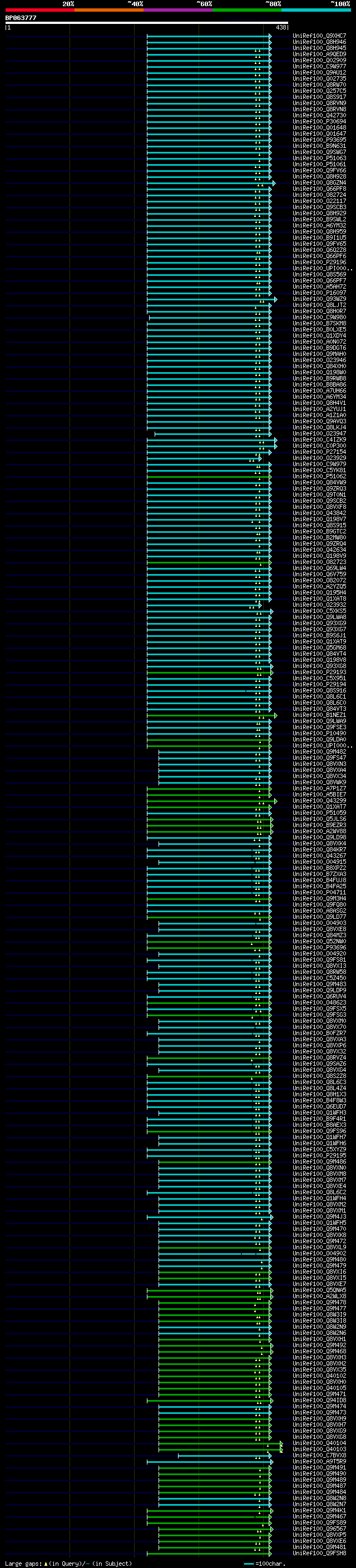Select hit label UniRef100_Q69LW4

pos(319,568)
